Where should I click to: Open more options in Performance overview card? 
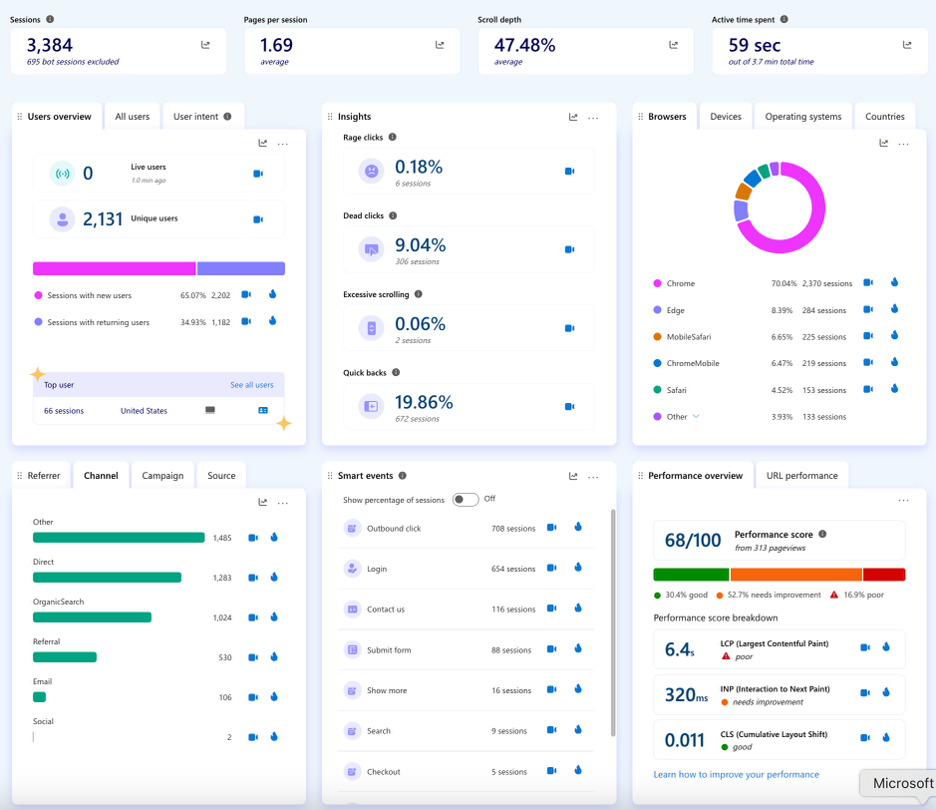click(903, 500)
